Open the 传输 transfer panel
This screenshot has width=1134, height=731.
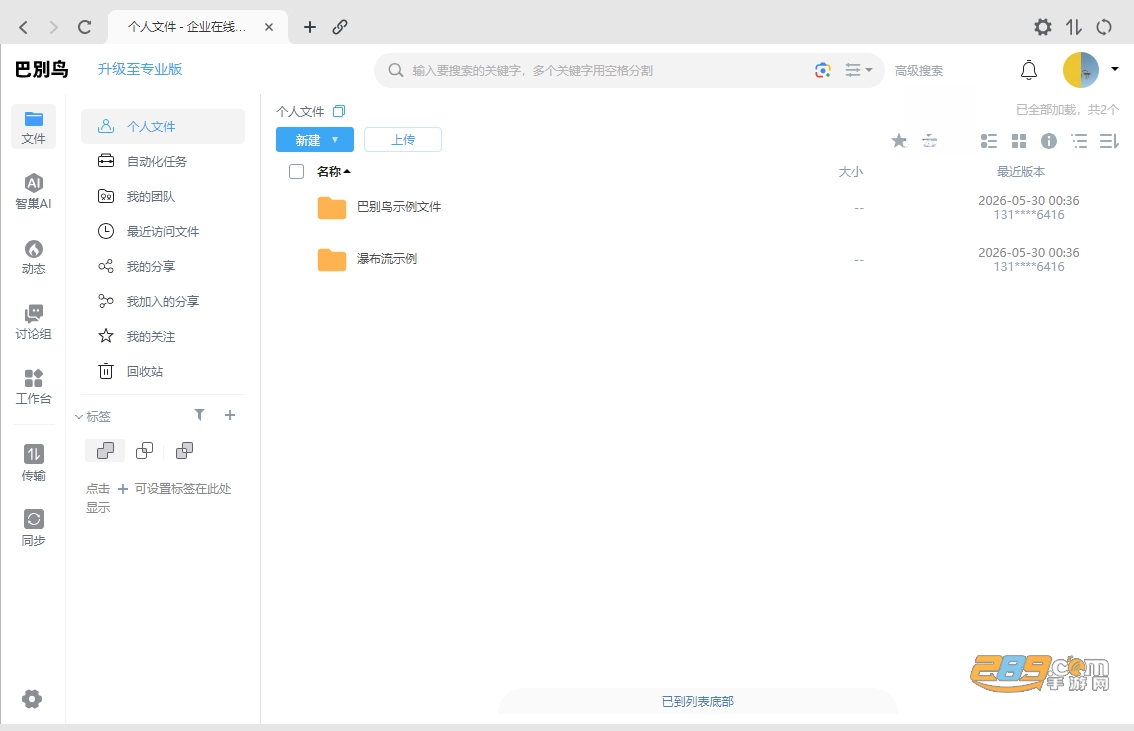pos(33,463)
